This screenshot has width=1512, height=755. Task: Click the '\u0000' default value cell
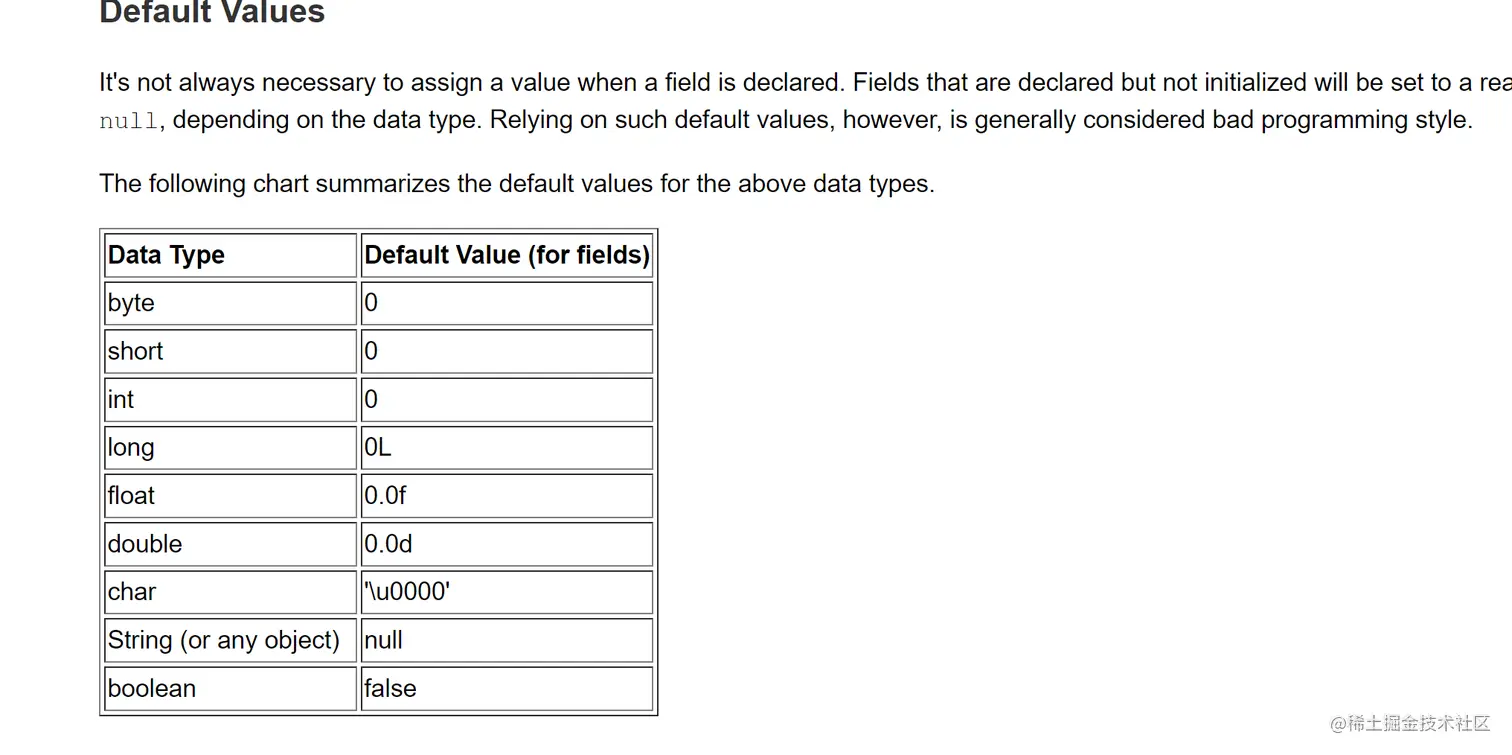point(507,592)
